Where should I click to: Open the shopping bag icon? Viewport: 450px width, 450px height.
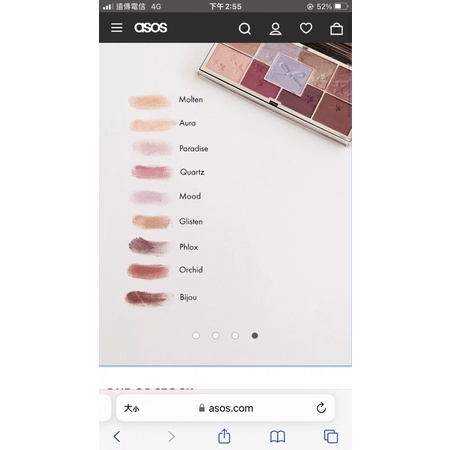(336, 29)
